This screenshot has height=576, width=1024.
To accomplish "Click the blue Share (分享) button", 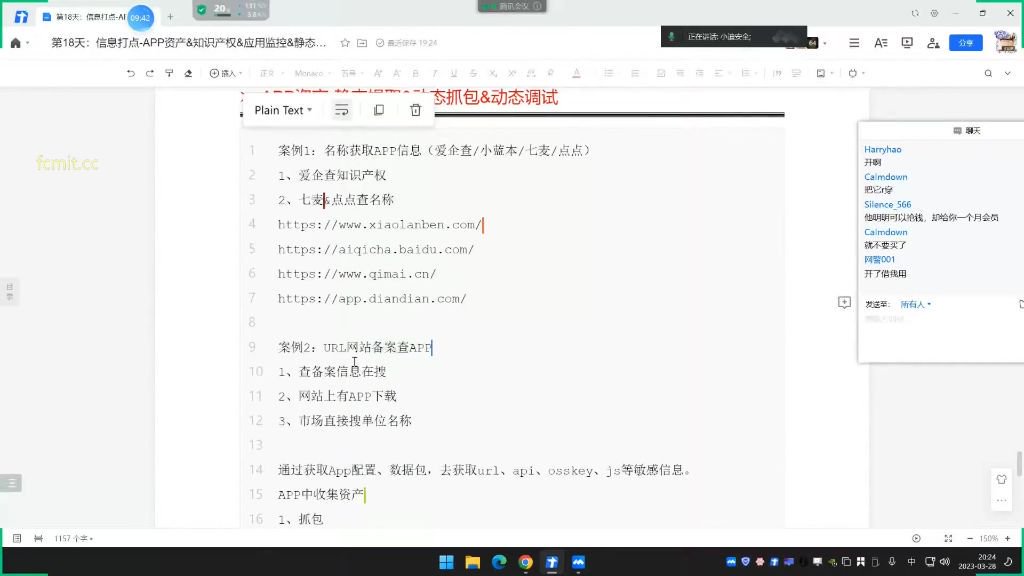I will coord(965,43).
